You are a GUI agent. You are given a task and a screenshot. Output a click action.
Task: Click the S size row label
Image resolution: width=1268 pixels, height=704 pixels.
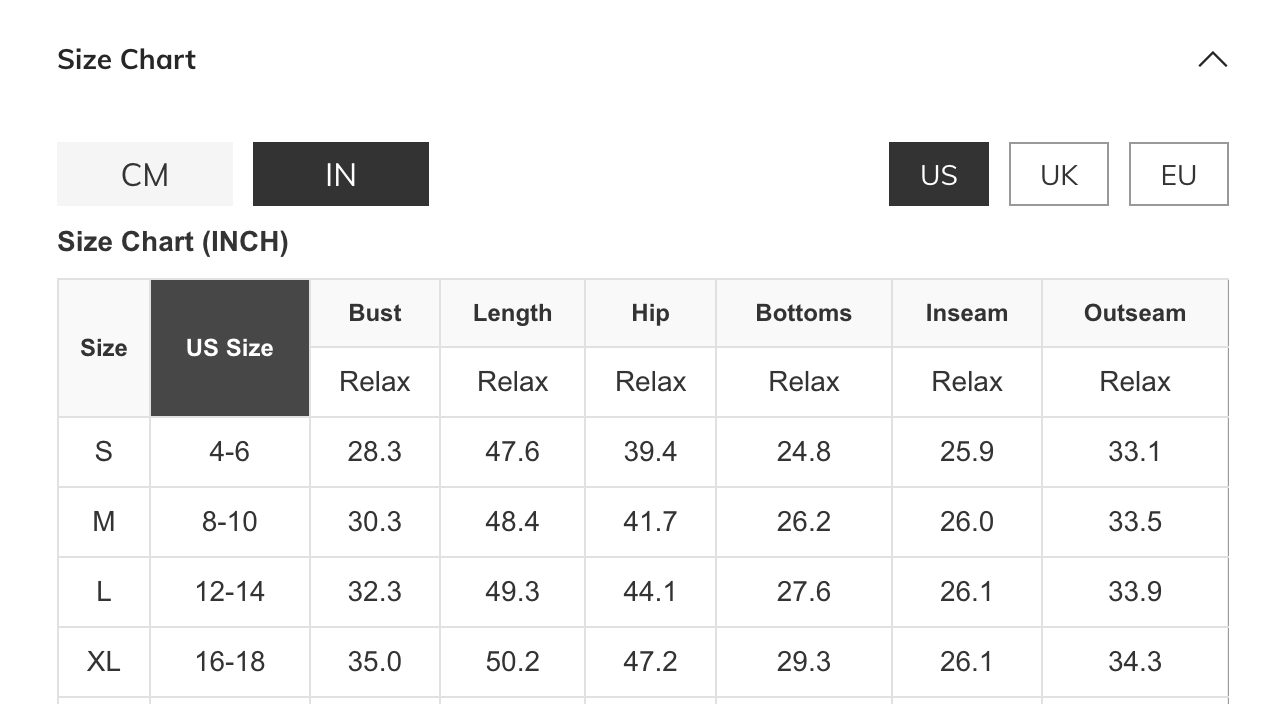[x=104, y=452]
